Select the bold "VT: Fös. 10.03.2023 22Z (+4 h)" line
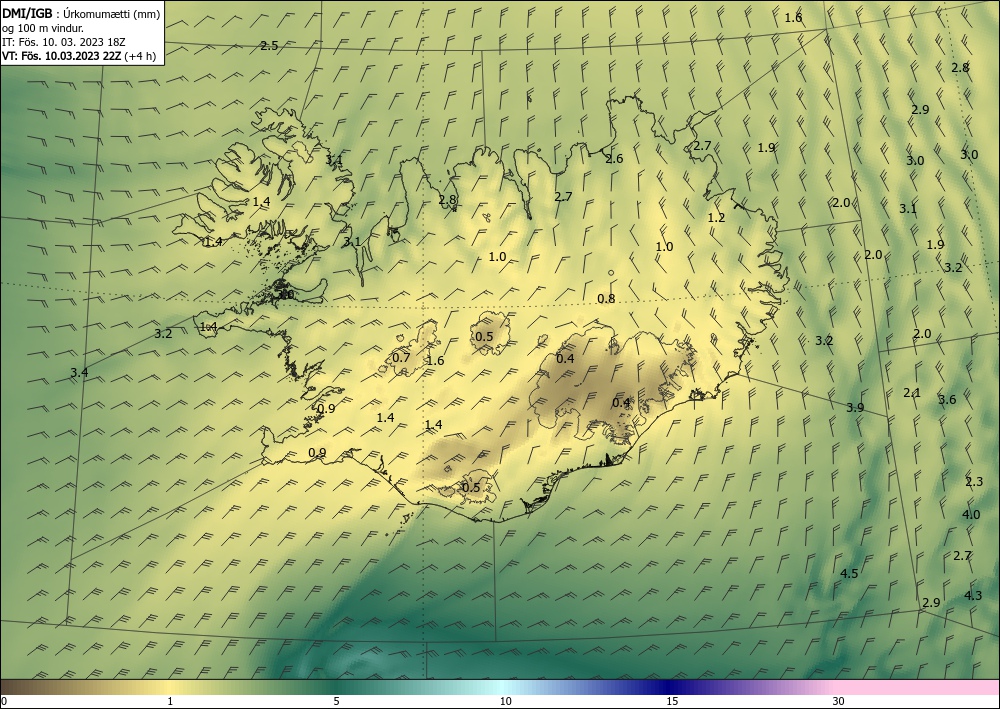 (x=78, y=56)
